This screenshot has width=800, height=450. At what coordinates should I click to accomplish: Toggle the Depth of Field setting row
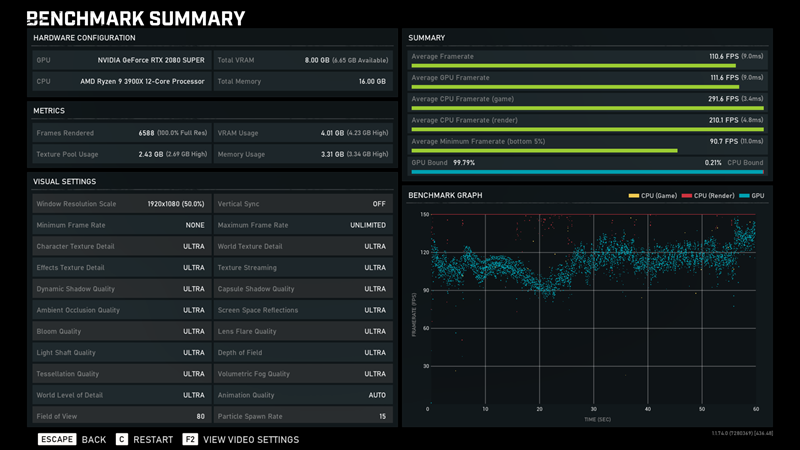tap(302, 353)
